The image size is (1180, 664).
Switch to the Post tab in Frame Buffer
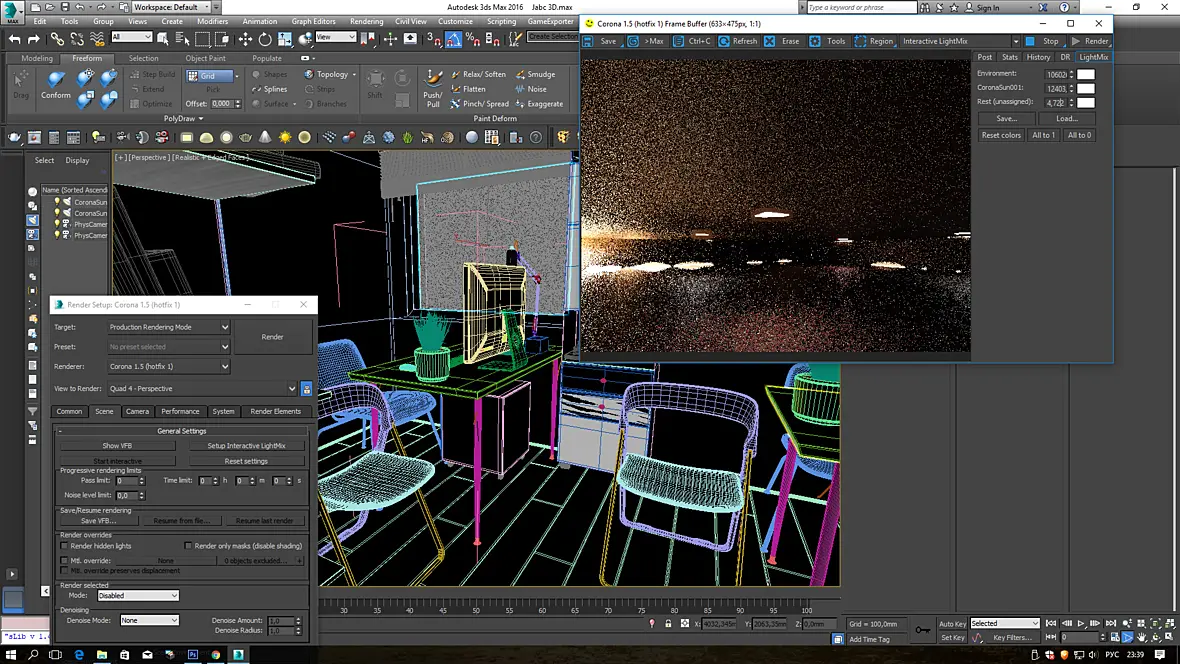tap(984, 57)
